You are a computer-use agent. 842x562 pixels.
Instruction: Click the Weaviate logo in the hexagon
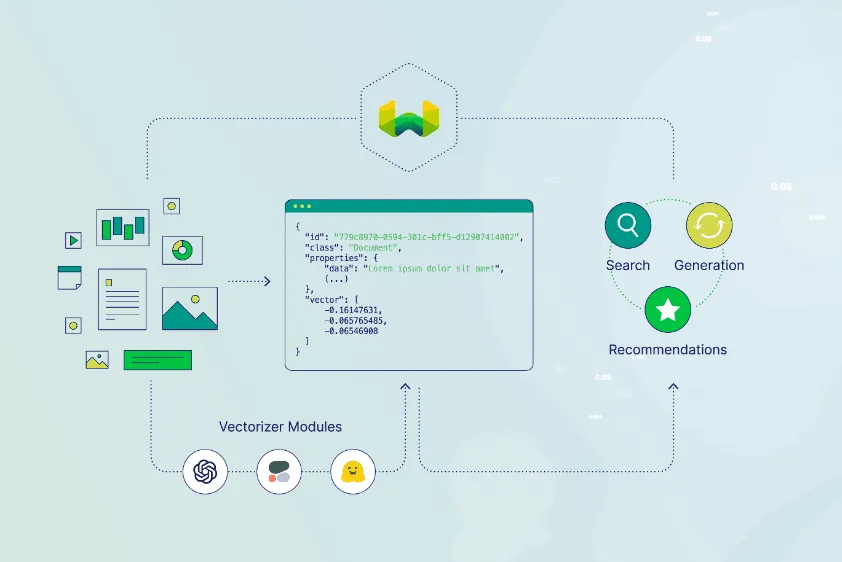click(409, 118)
